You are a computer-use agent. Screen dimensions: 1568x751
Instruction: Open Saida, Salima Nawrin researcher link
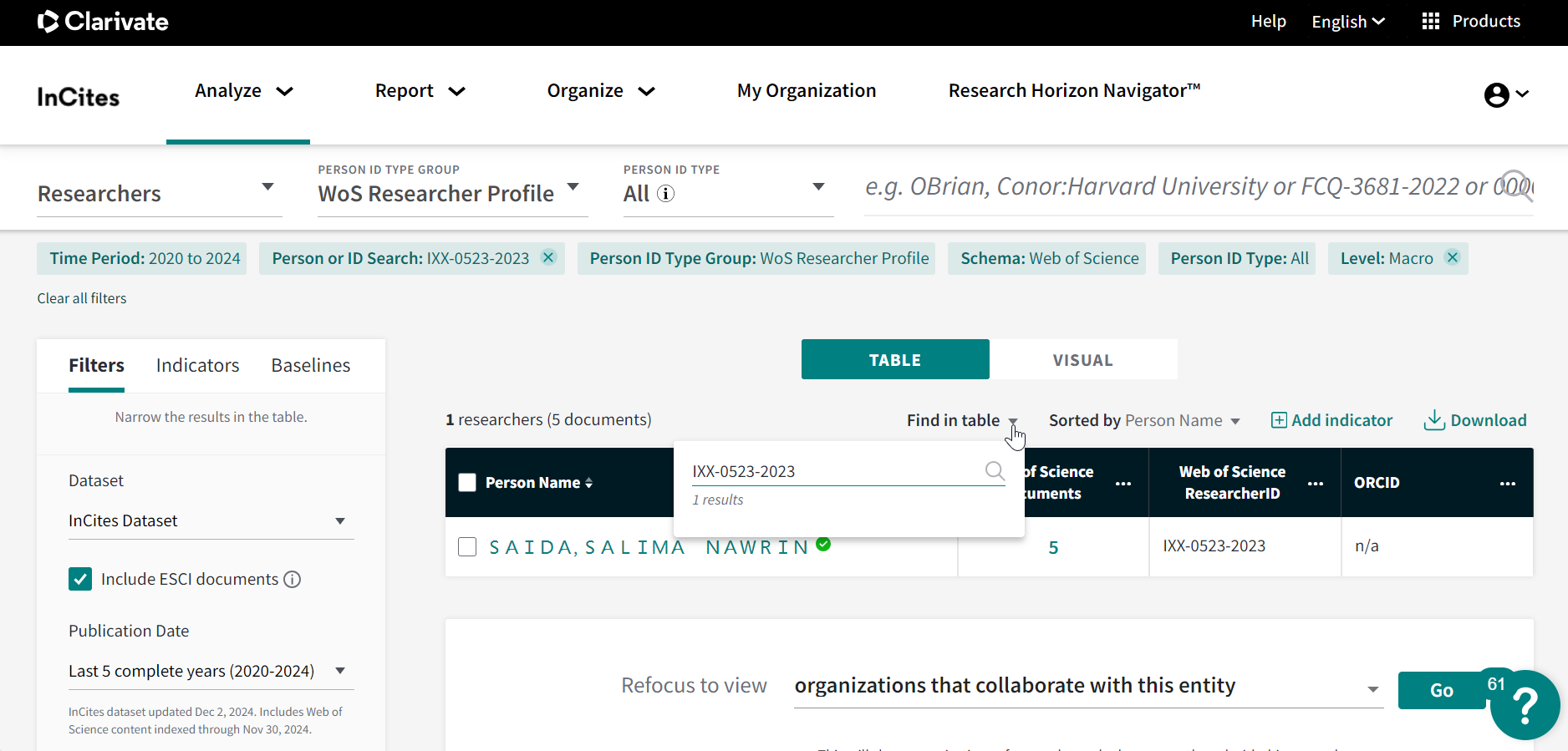(x=649, y=547)
